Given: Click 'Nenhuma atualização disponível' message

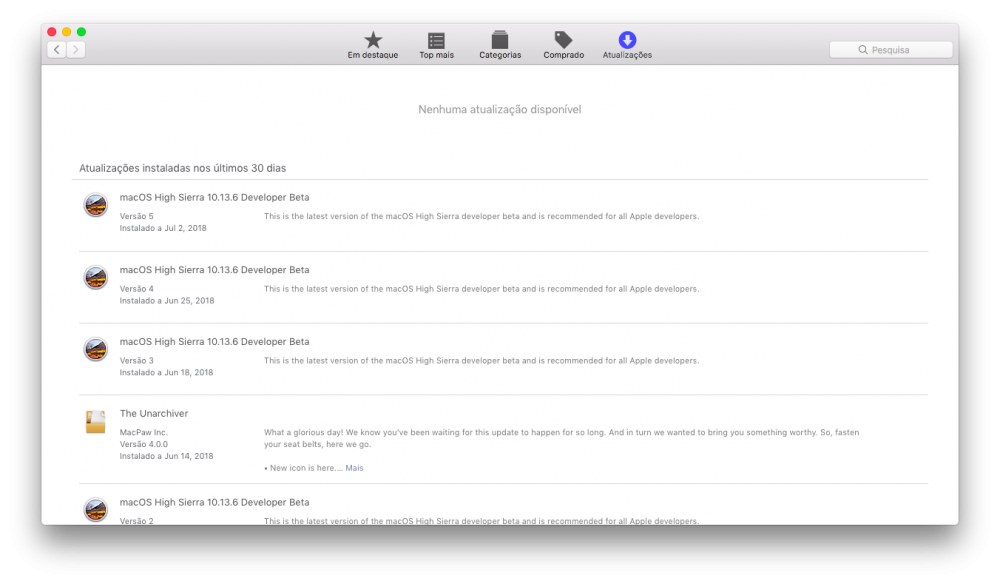Looking at the screenshot, I should (x=500, y=110).
